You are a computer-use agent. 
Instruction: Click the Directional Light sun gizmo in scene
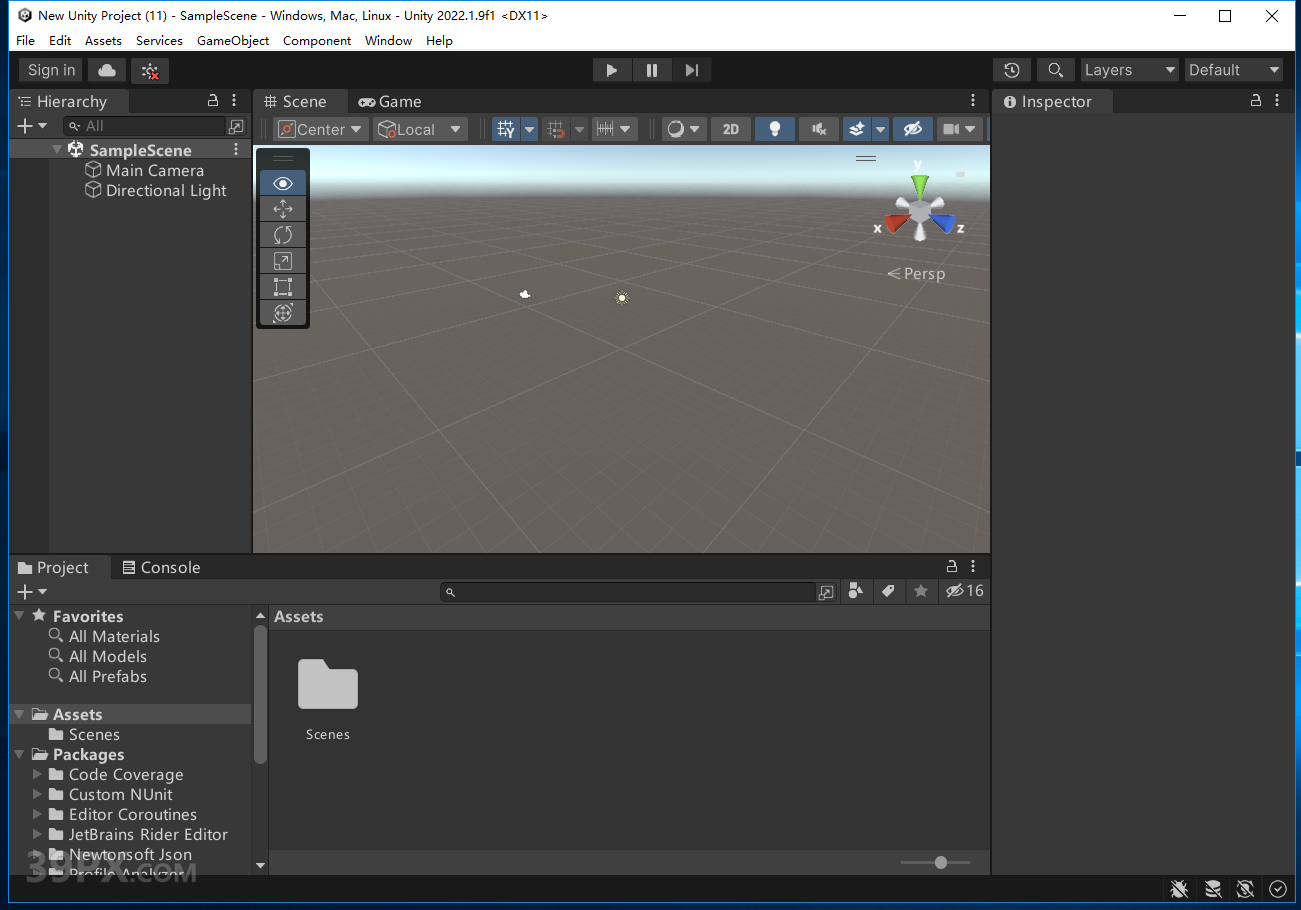tap(622, 298)
